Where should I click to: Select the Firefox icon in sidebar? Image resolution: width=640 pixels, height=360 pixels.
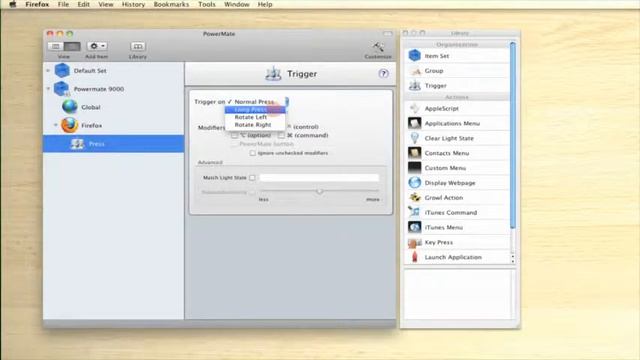pyautogui.click(x=70, y=125)
